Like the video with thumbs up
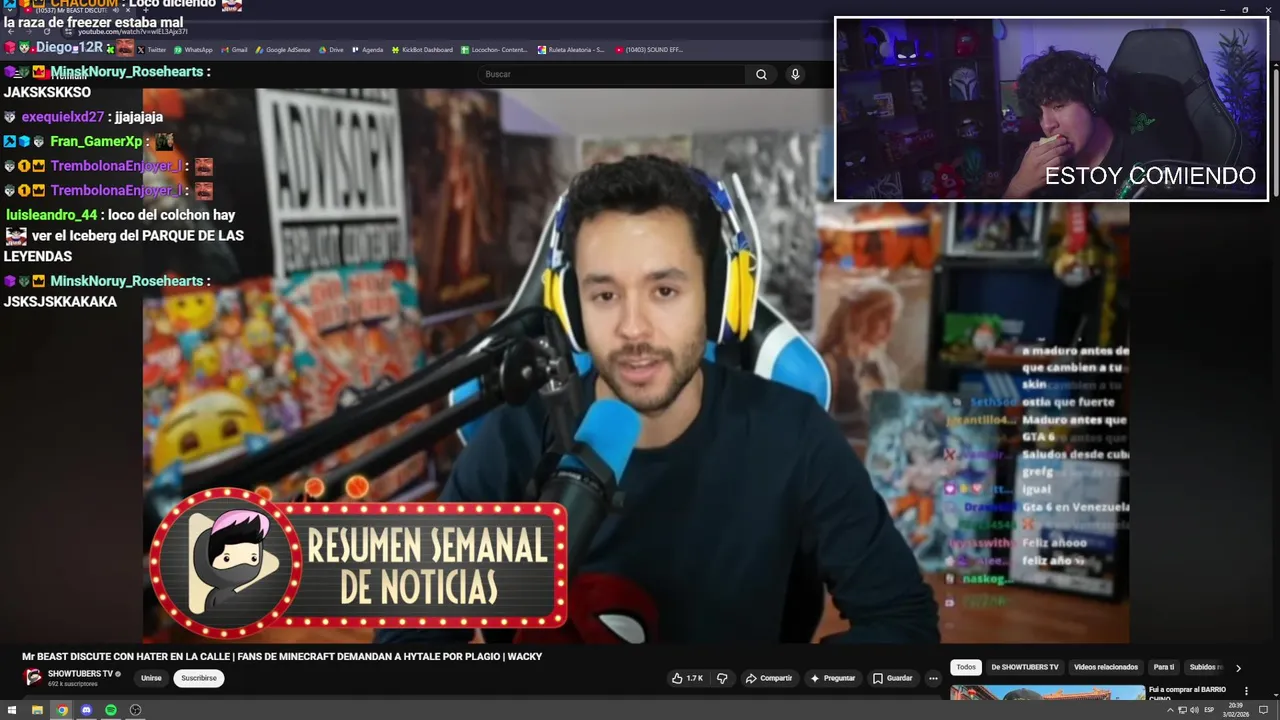 click(x=687, y=678)
